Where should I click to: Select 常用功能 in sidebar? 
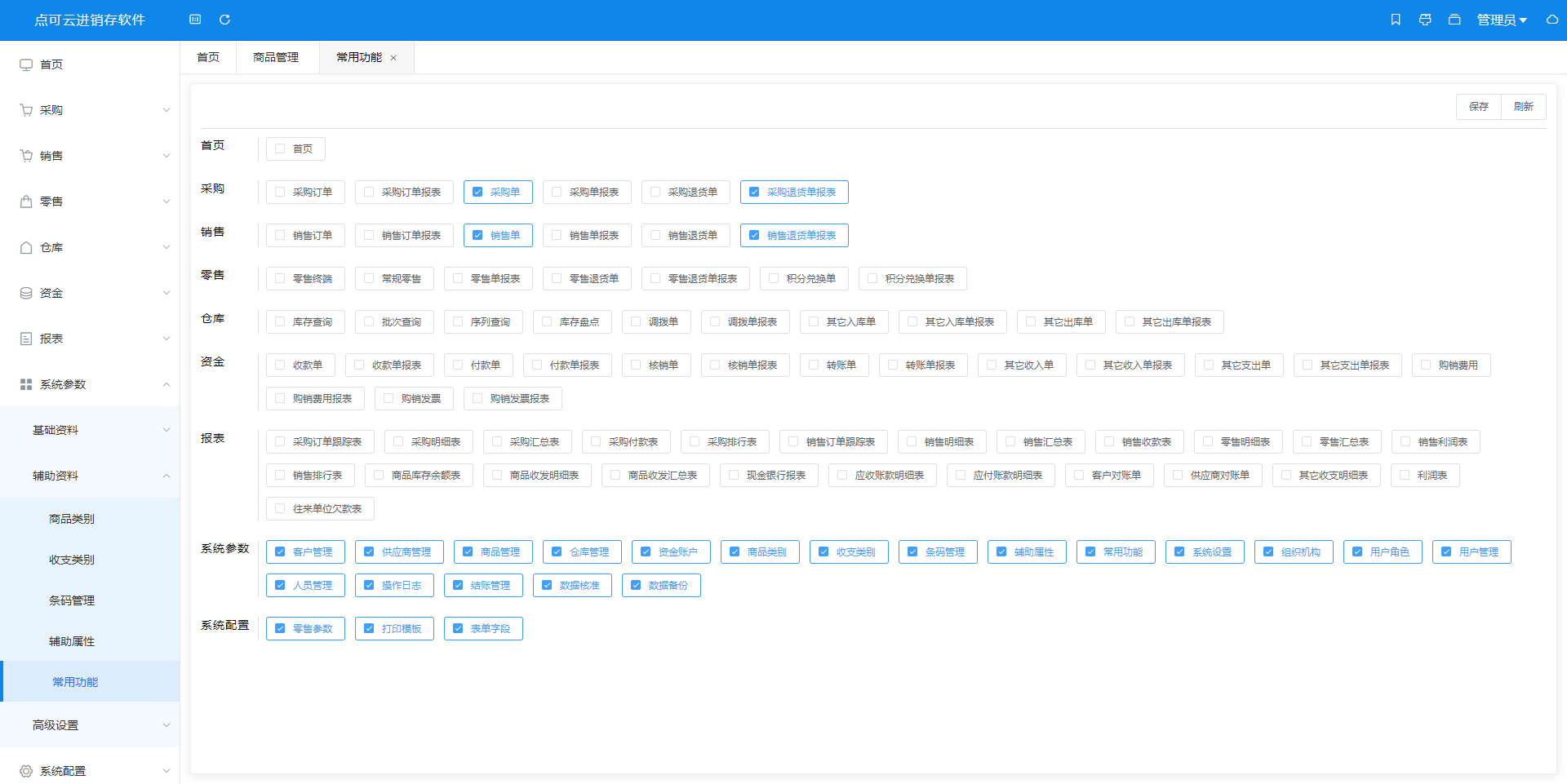pos(90,682)
